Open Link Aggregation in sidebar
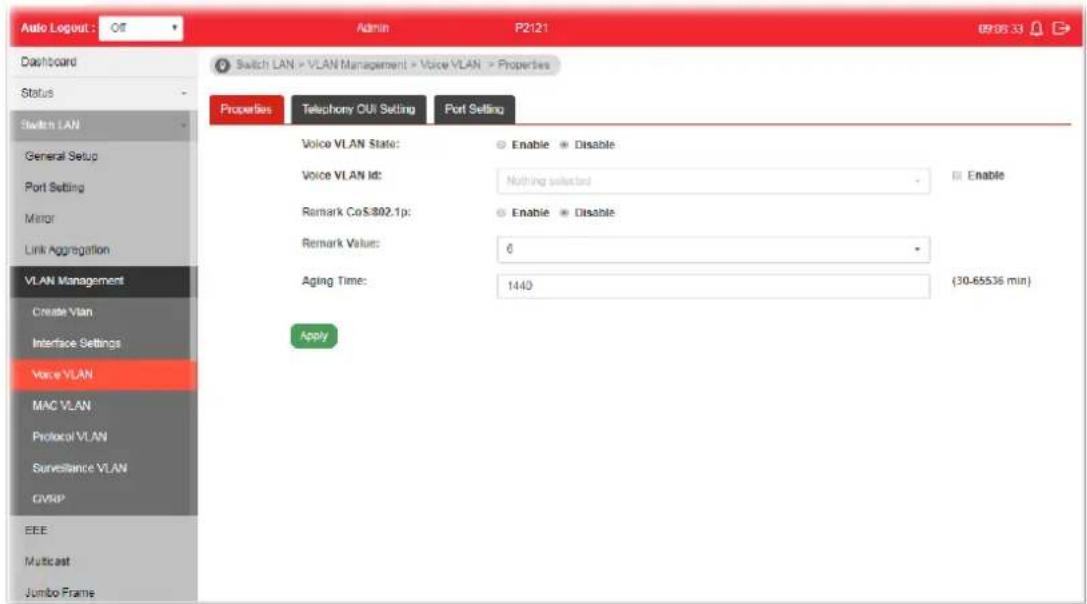 (104, 250)
